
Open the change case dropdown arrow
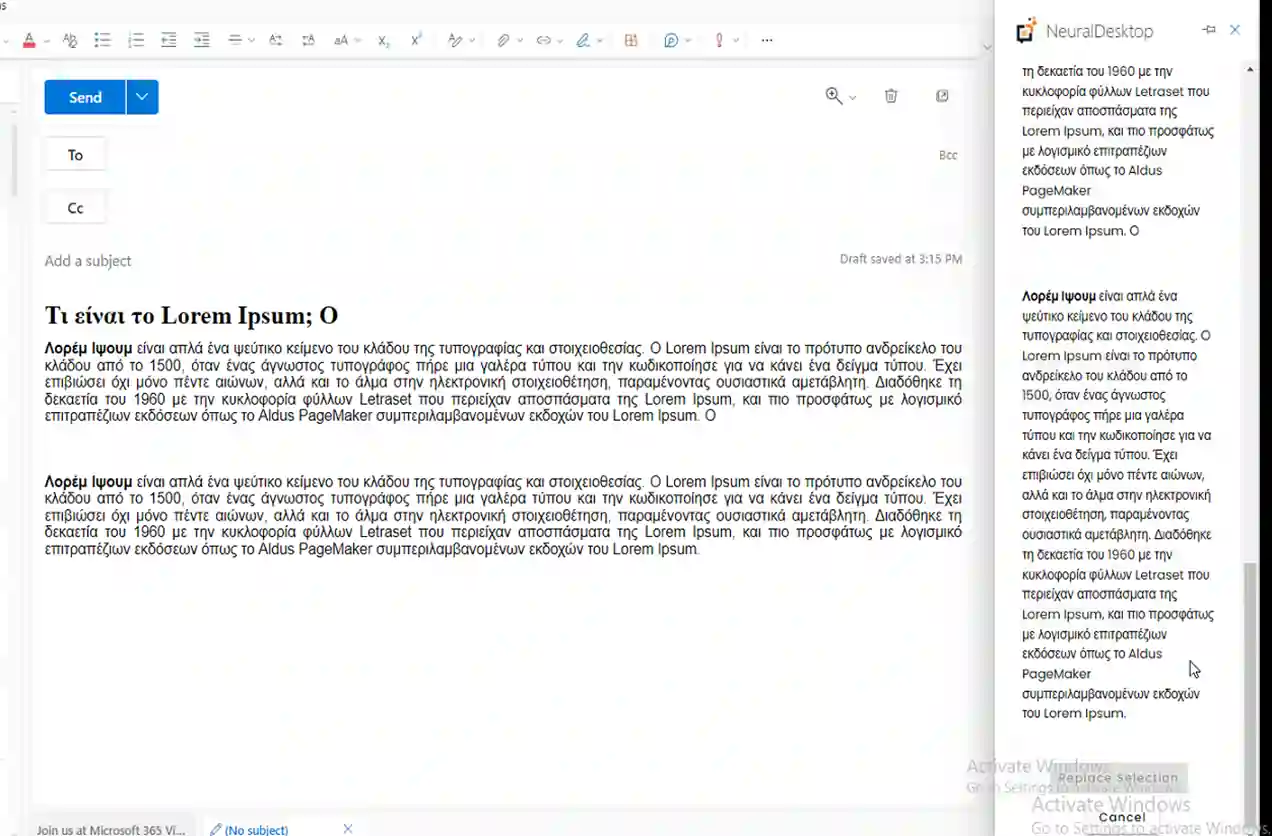pos(357,41)
